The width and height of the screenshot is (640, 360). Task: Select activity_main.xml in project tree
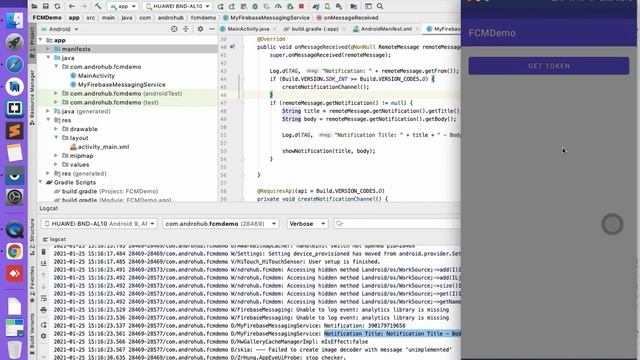103,147
